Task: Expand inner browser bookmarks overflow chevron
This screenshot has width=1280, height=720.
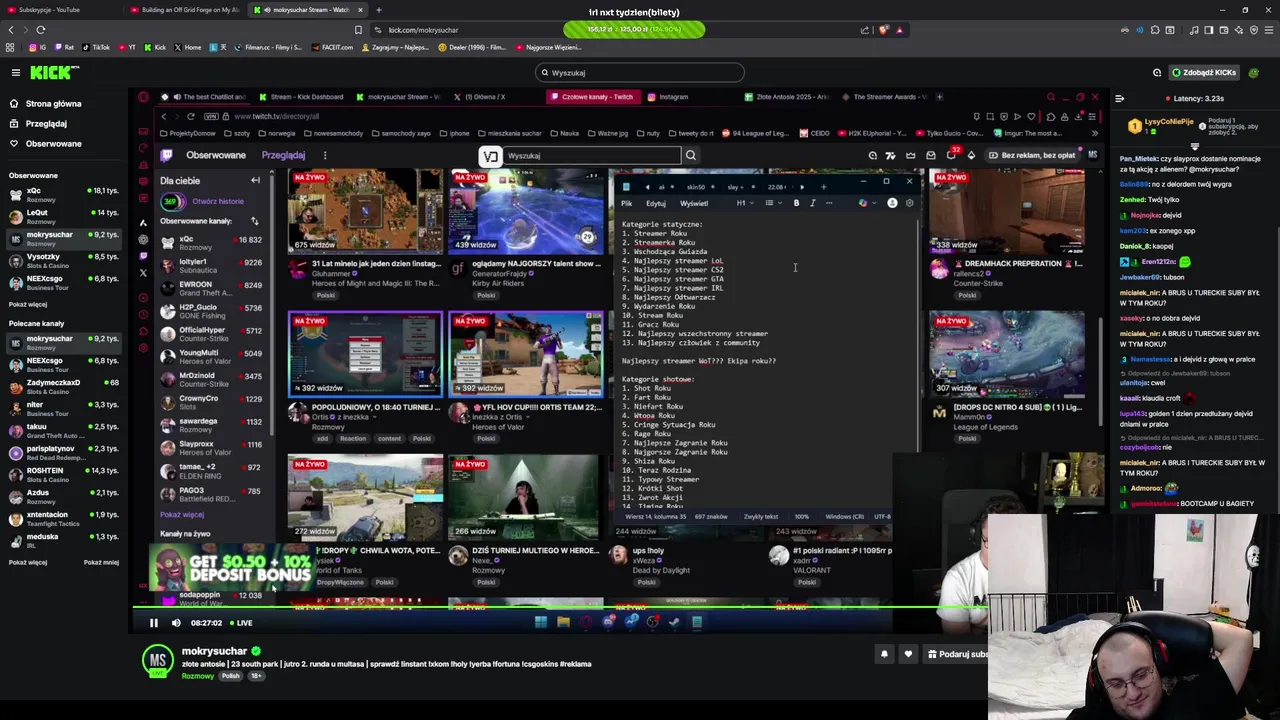Action: 1095,133
